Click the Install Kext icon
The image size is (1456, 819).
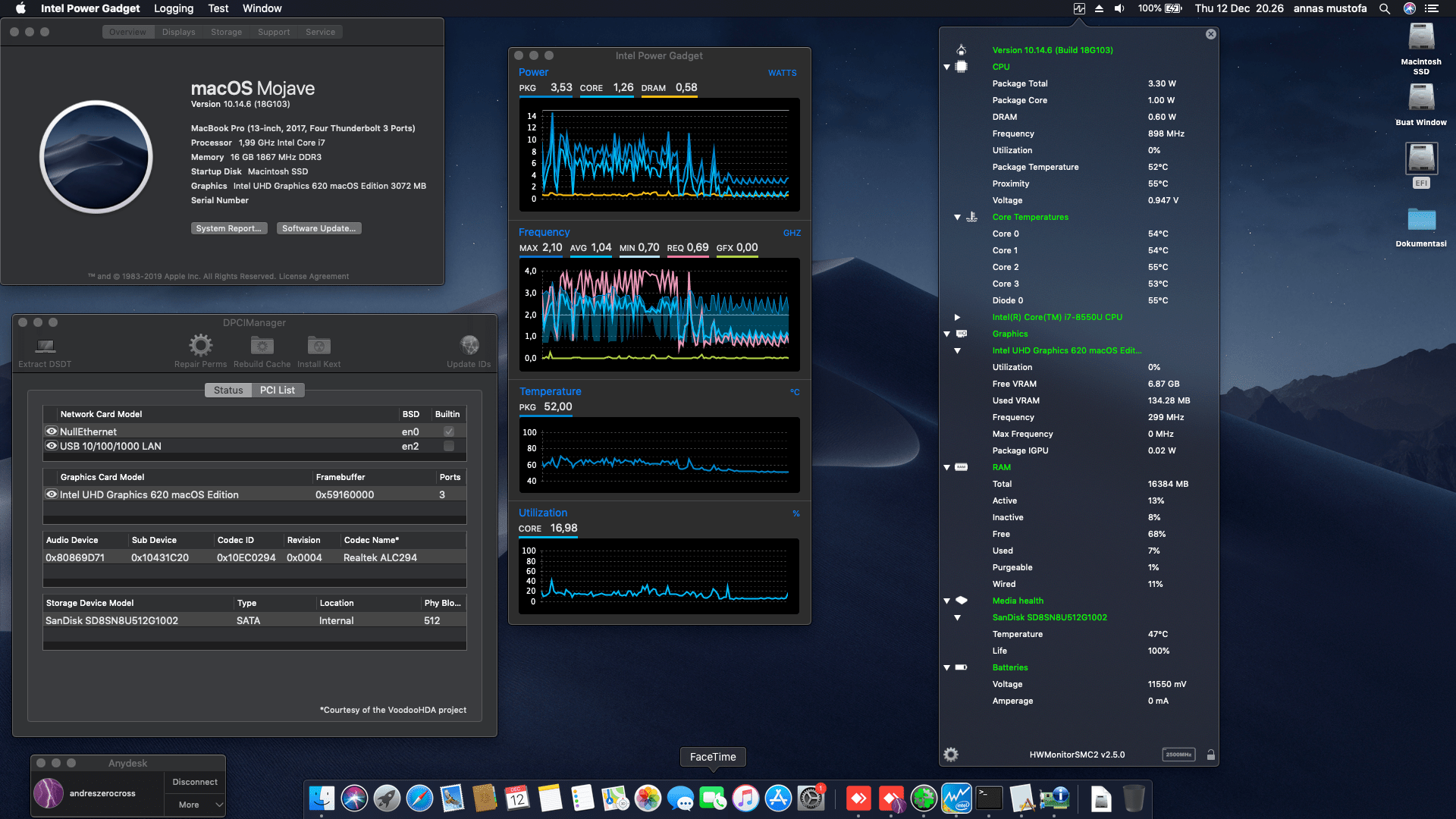coord(318,346)
